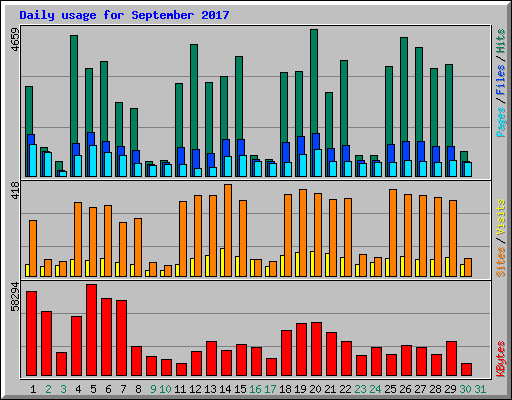Viewport: 512px width, 400px height.
Task: Click day label '18' on axis
Action: point(285,389)
